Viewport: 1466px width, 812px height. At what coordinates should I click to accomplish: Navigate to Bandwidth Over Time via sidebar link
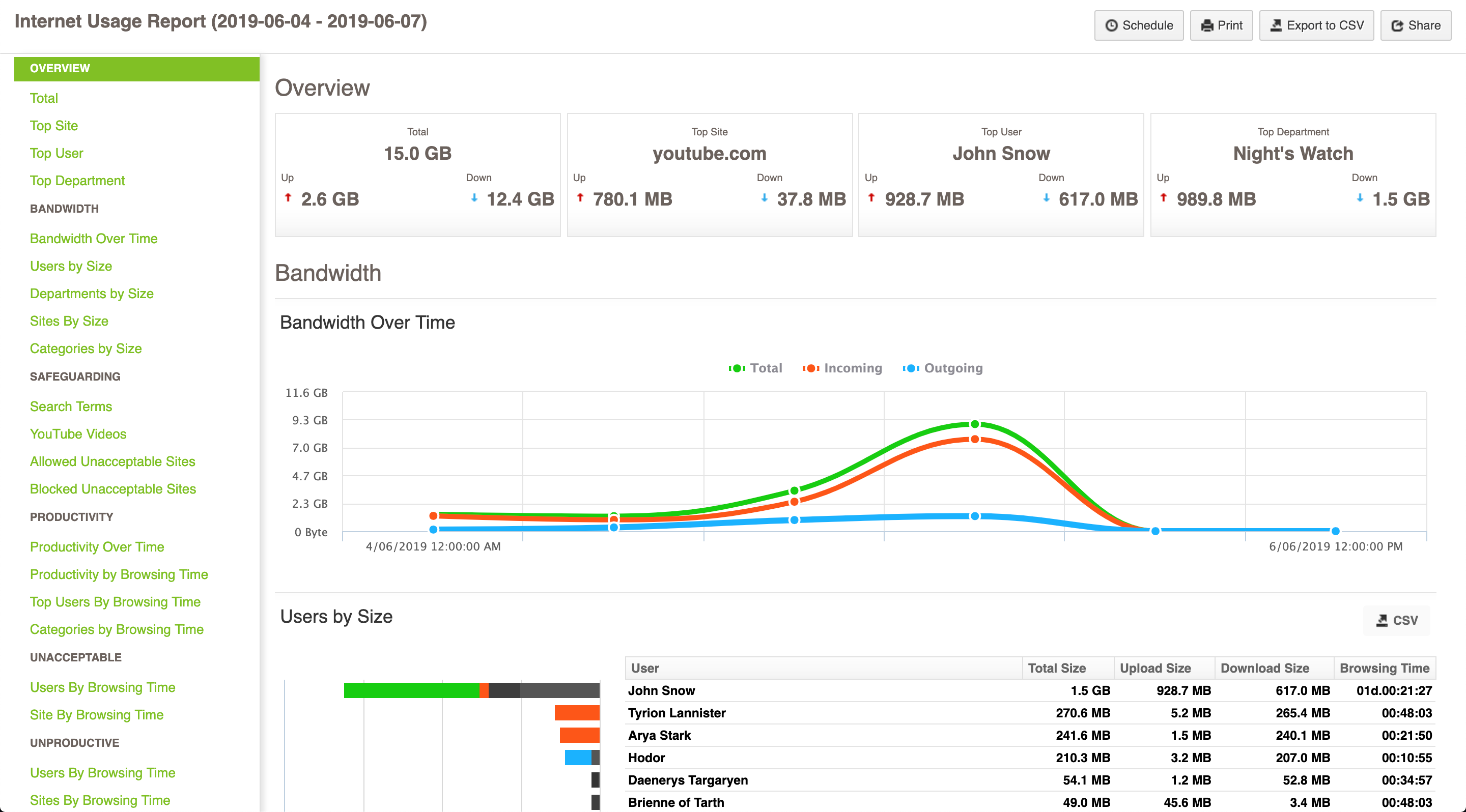93,238
